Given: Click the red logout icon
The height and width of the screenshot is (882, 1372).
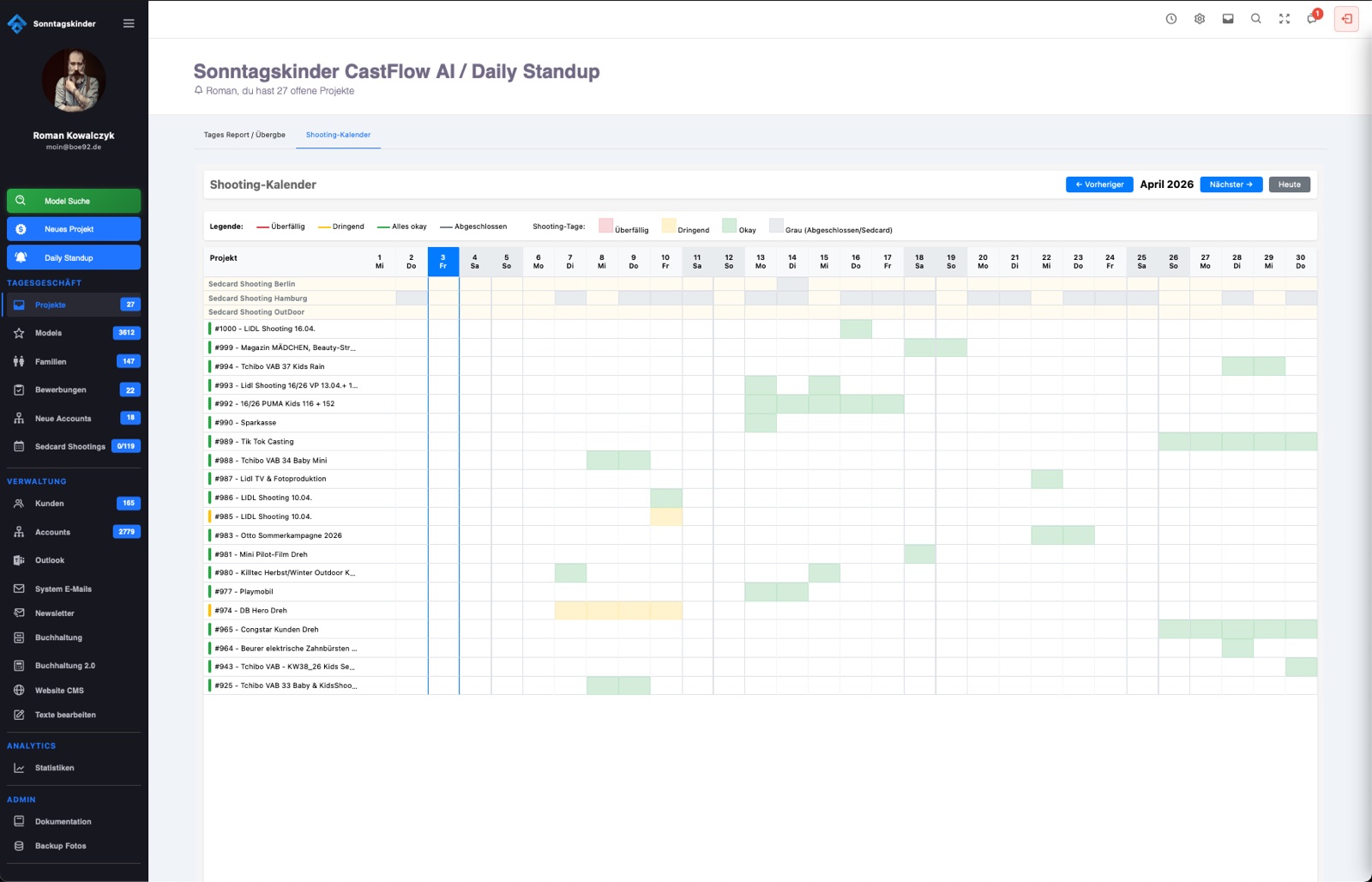Looking at the screenshot, I should coord(1346,19).
